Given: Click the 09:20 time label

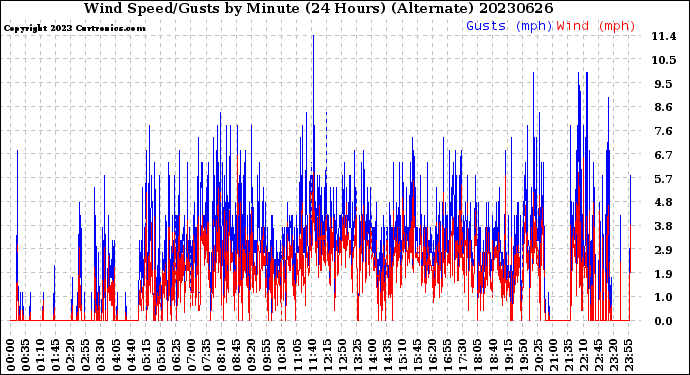Looking at the screenshot, I should (x=251, y=355).
